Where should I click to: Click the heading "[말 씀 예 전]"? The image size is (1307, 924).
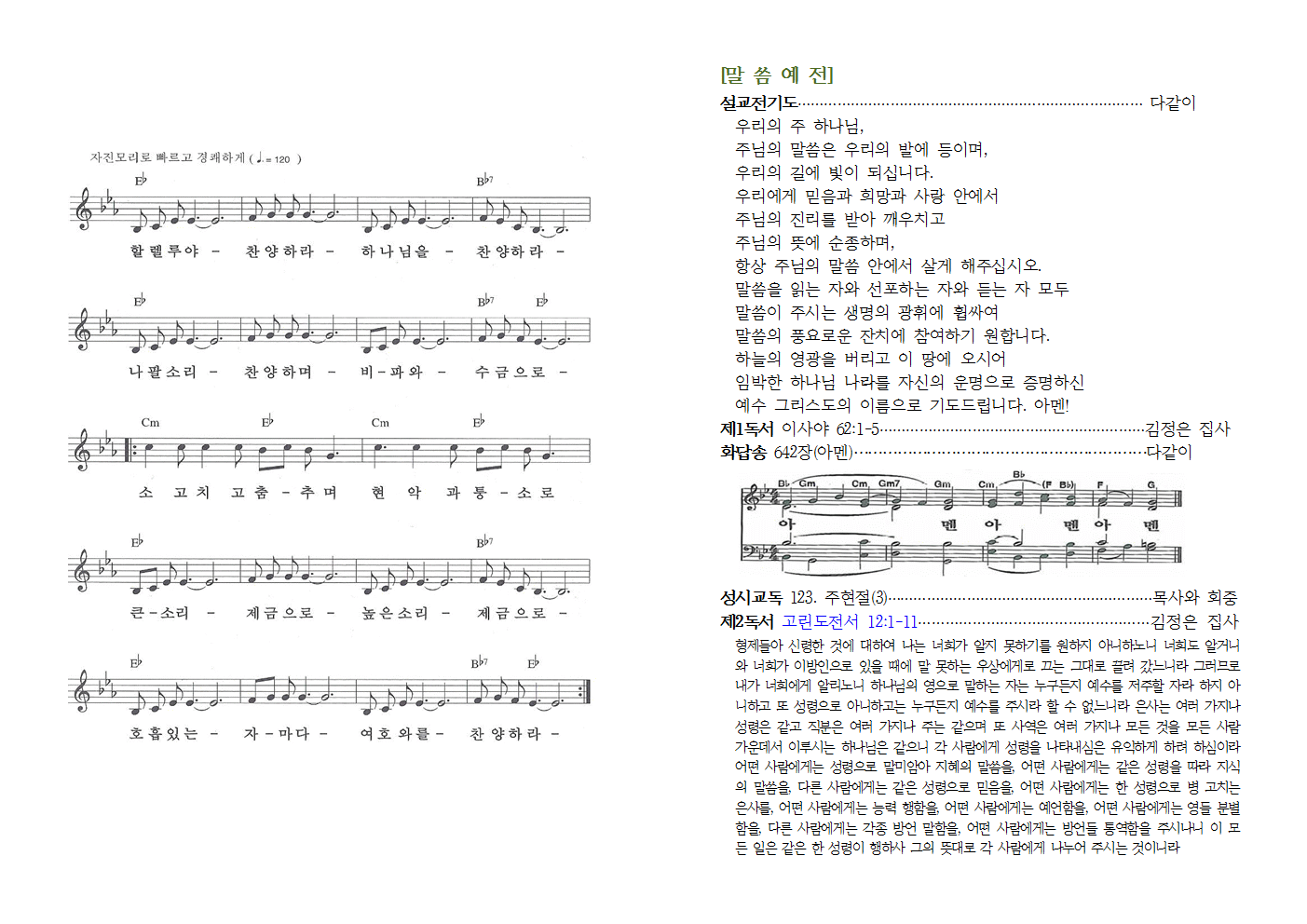coord(777,75)
